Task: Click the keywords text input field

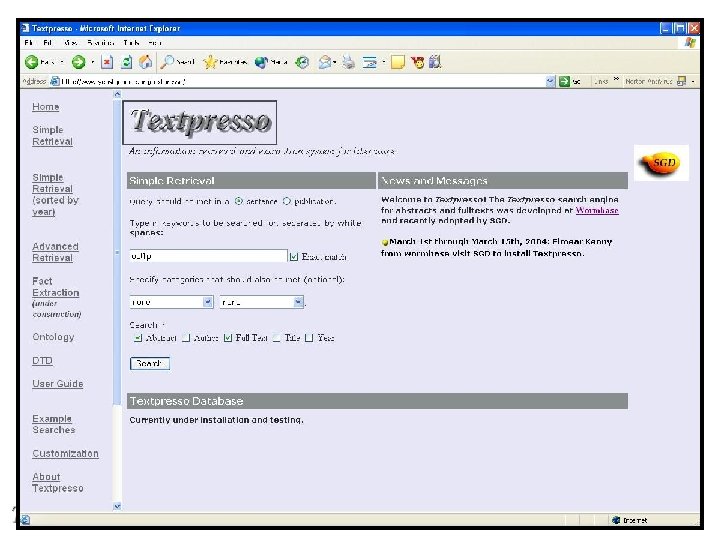Action: tap(208, 256)
